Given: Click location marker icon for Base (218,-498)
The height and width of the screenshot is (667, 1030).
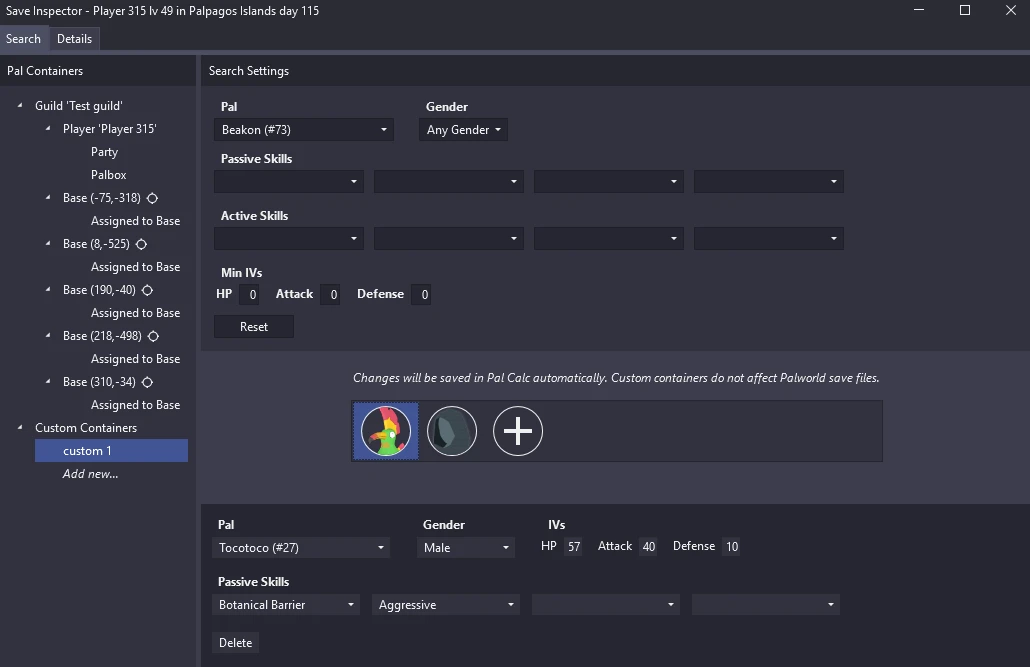Looking at the screenshot, I should [153, 336].
